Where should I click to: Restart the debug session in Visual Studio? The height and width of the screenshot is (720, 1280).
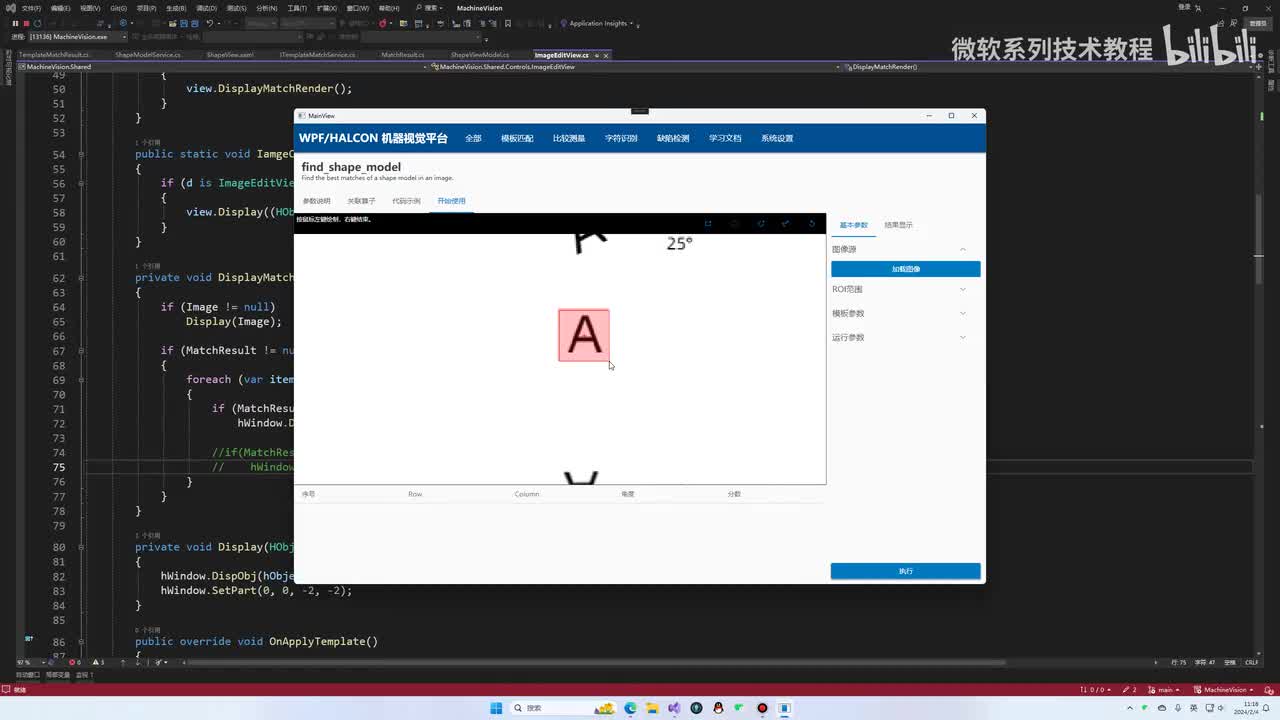point(37,22)
